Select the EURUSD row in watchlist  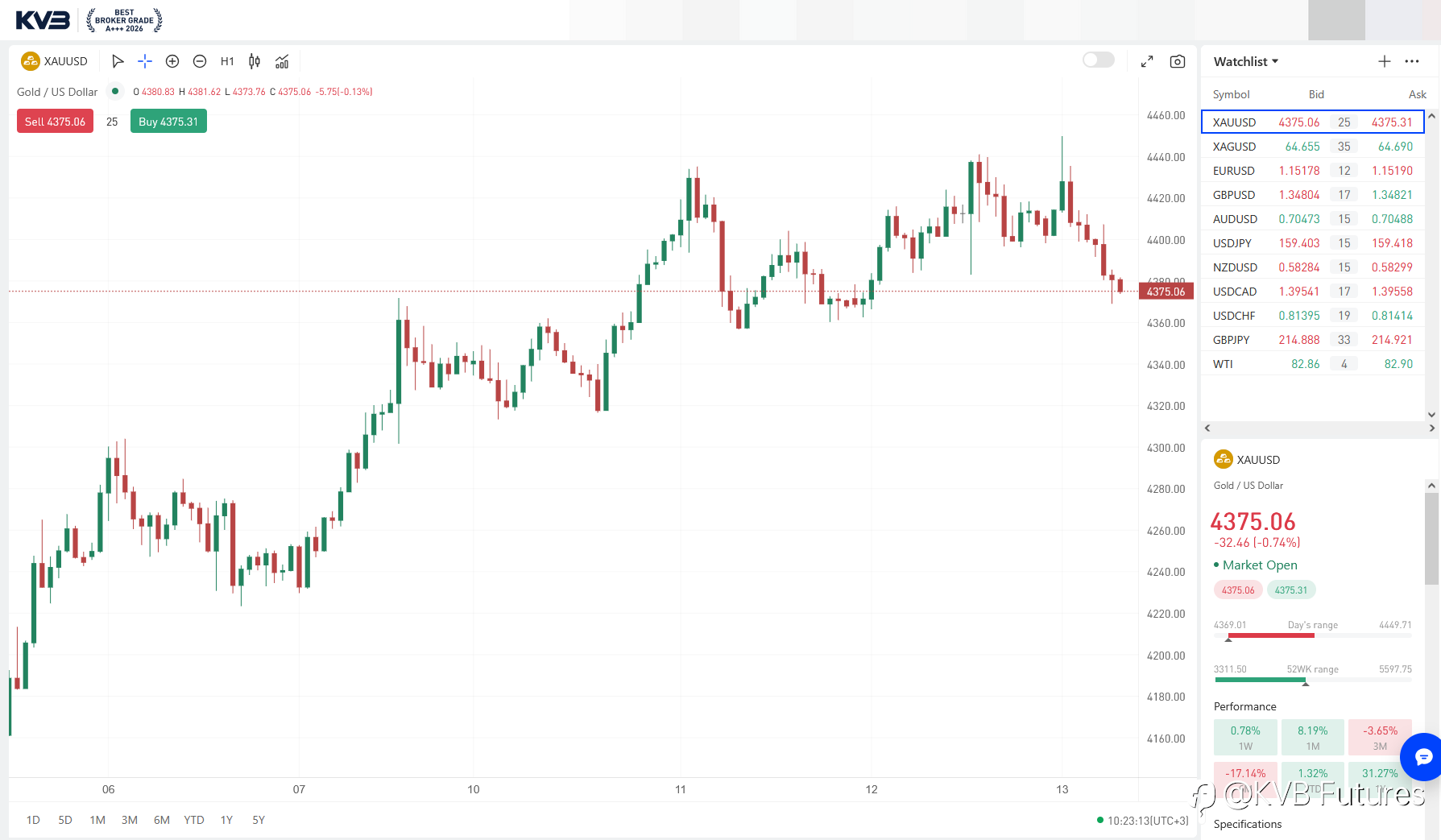(x=1313, y=171)
